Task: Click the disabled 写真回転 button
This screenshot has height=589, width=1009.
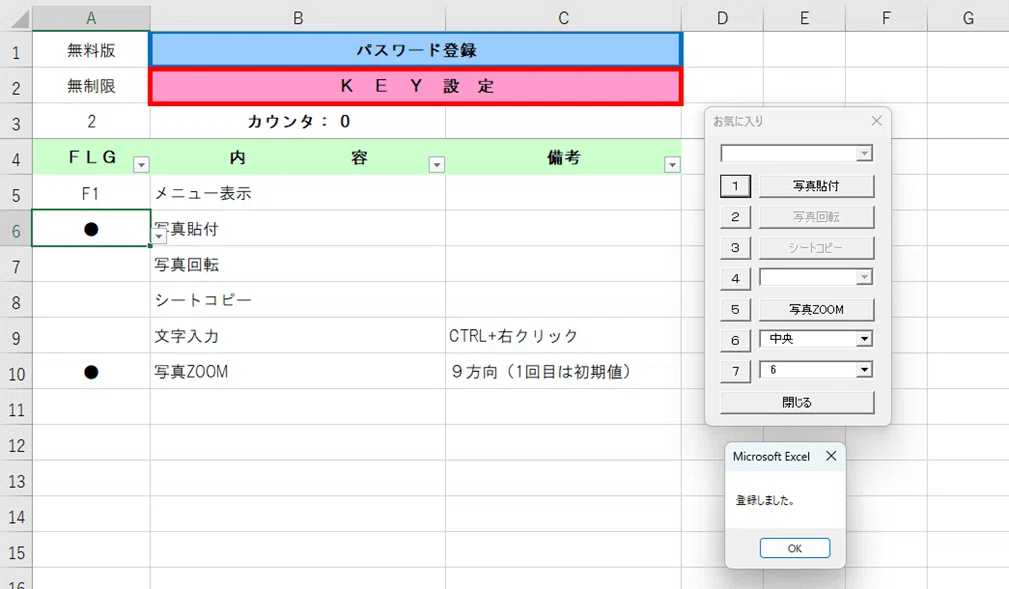Action: pos(816,217)
